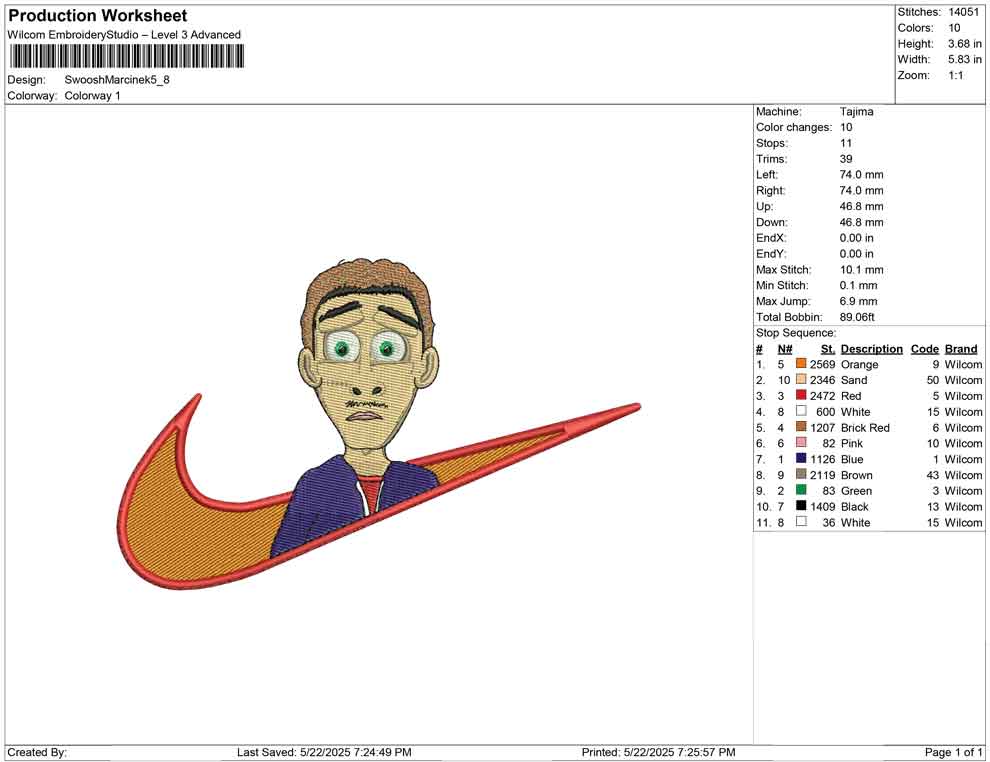Click stitch count '2119' in Brown row
Screen dimensions: 990x762
(823, 474)
